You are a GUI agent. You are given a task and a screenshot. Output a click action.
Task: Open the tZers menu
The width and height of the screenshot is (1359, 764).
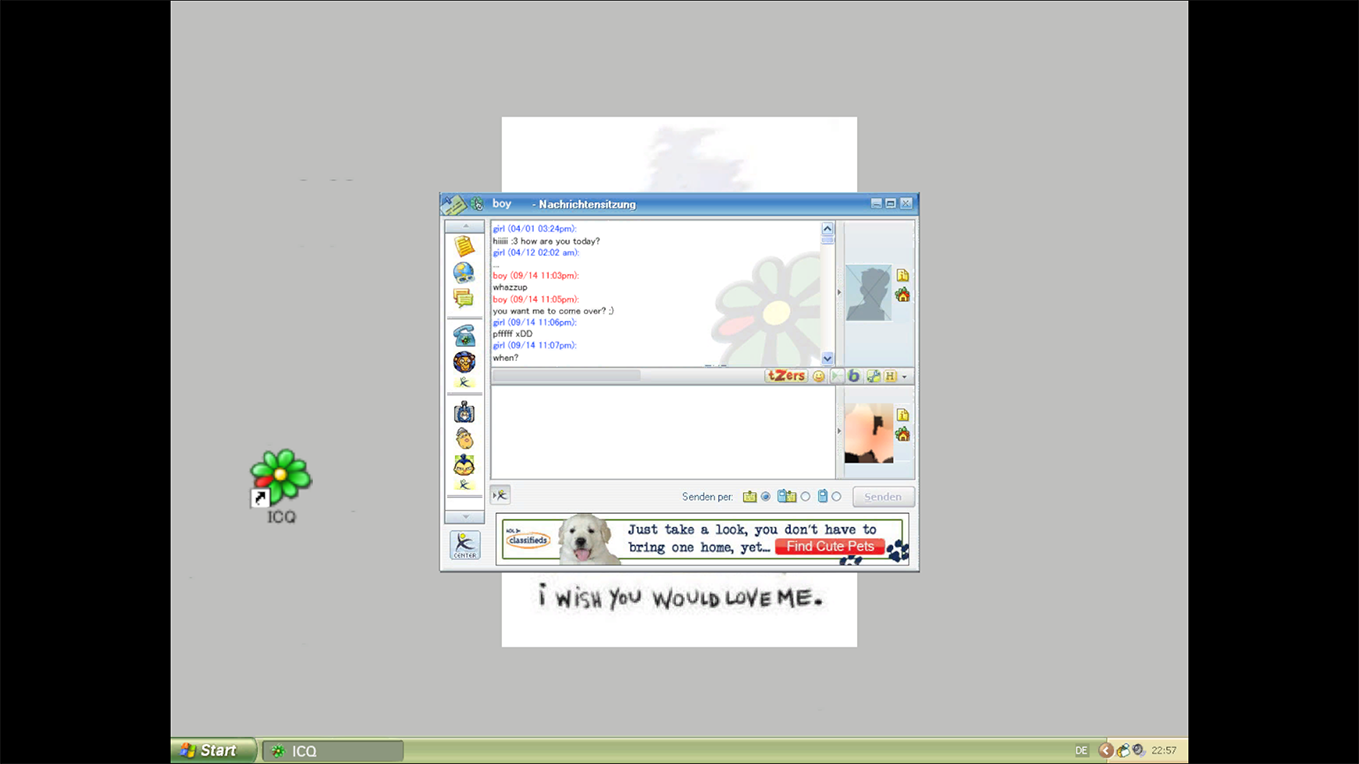point(786,376)
